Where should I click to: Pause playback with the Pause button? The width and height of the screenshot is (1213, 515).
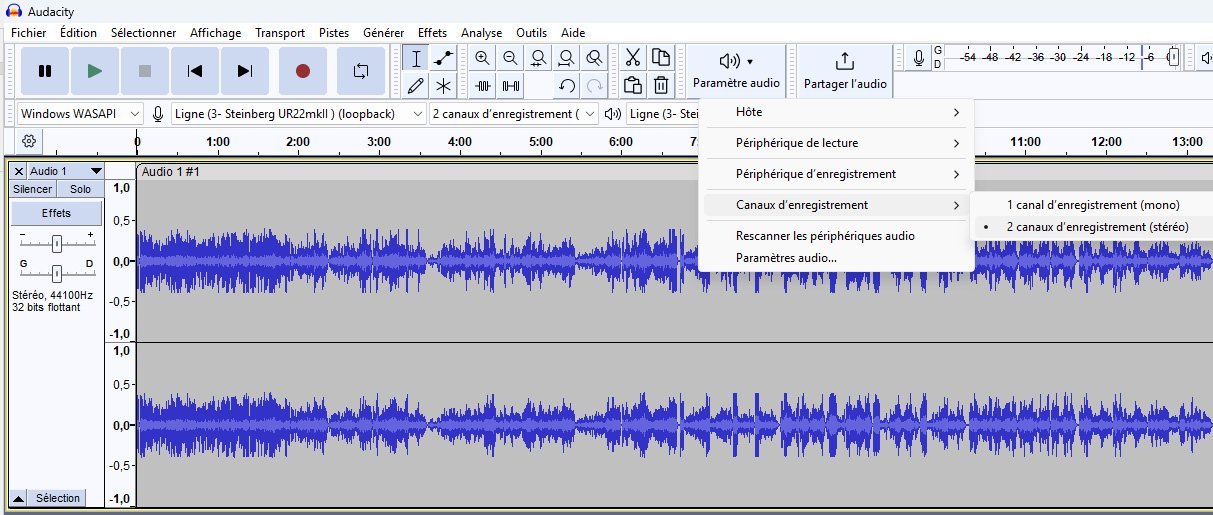coord(45,71)
